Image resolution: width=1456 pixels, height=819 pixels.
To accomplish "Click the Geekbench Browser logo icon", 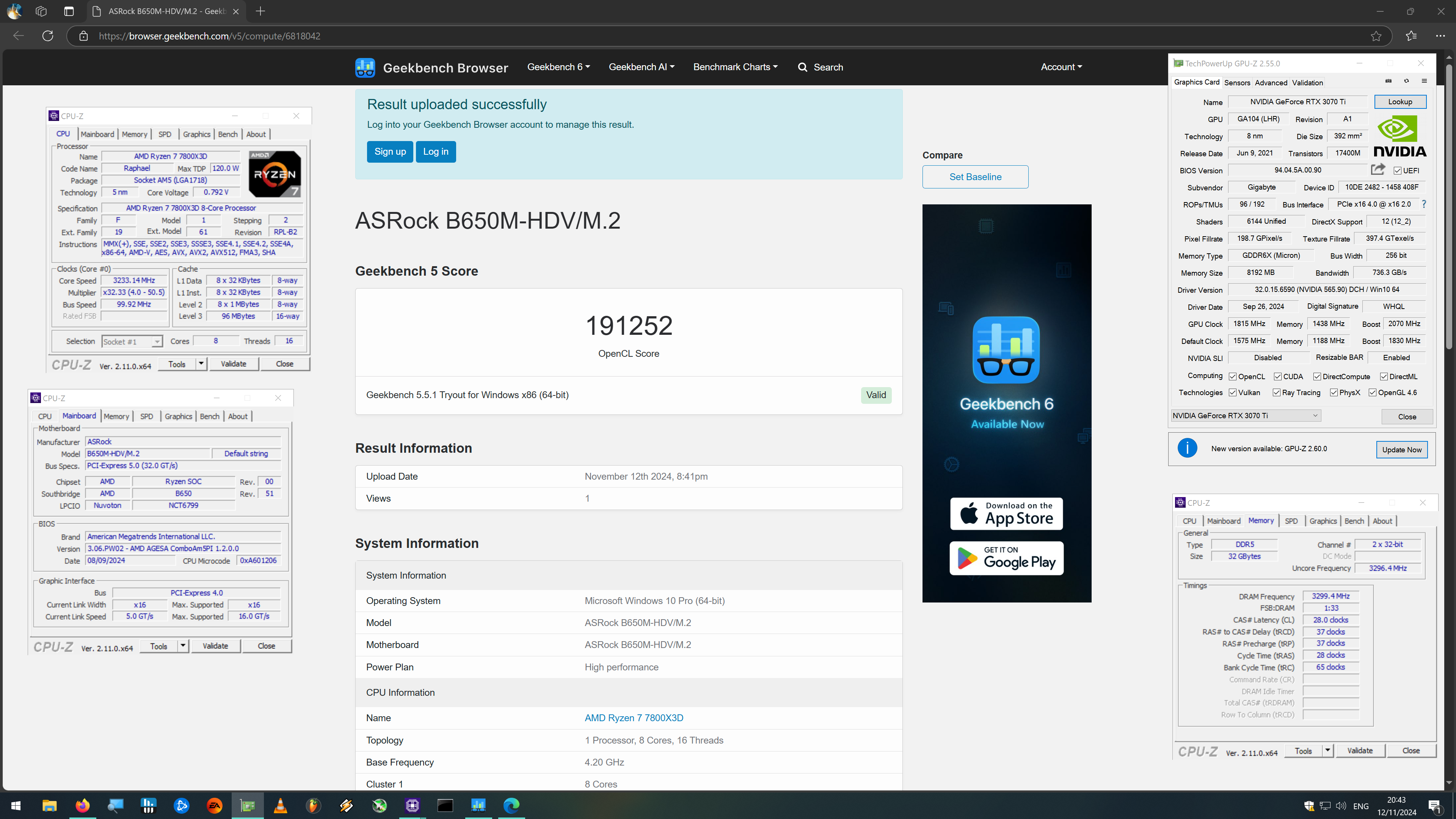I will (365, 67).
